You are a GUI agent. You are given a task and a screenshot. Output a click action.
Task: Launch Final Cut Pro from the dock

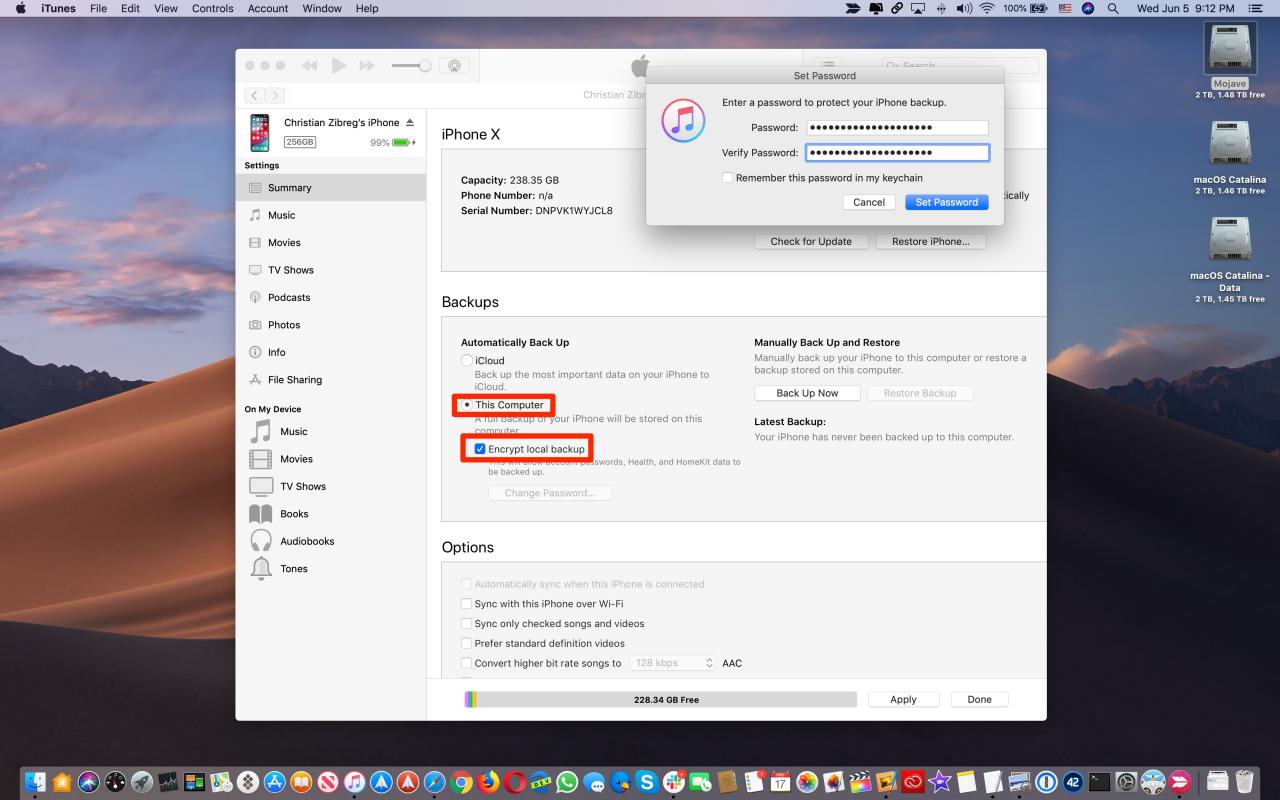click(x=860, y=782)
